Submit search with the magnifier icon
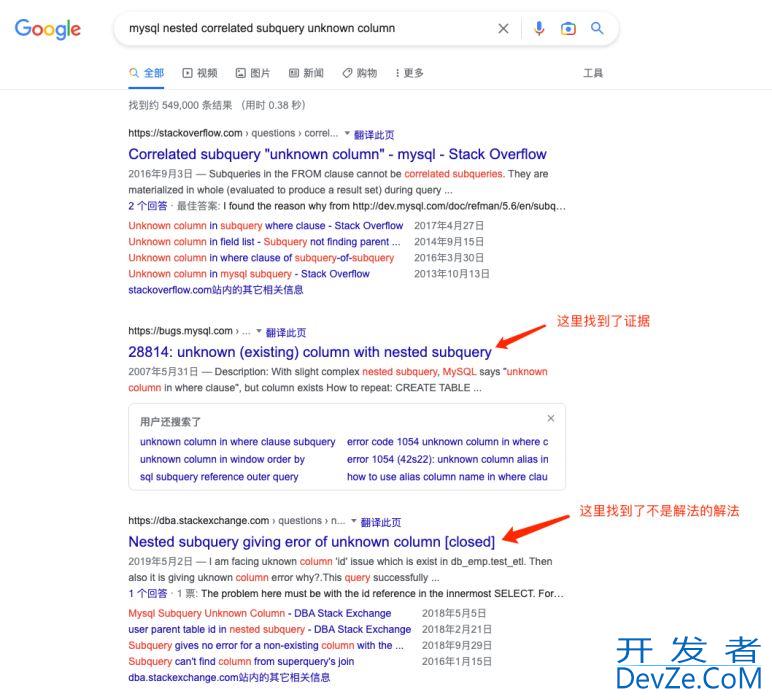This screenshot has height=700, width=772. coord(597,28)
